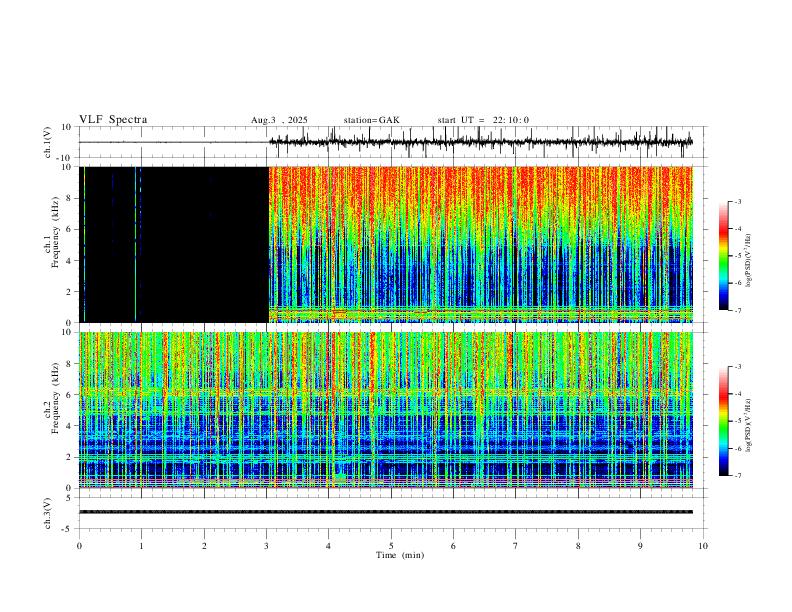792x612 pixels.
Task: Click the upper "log(PSD)(V²/Hz)" colorbar label
Action: click(x=748, y=261)
